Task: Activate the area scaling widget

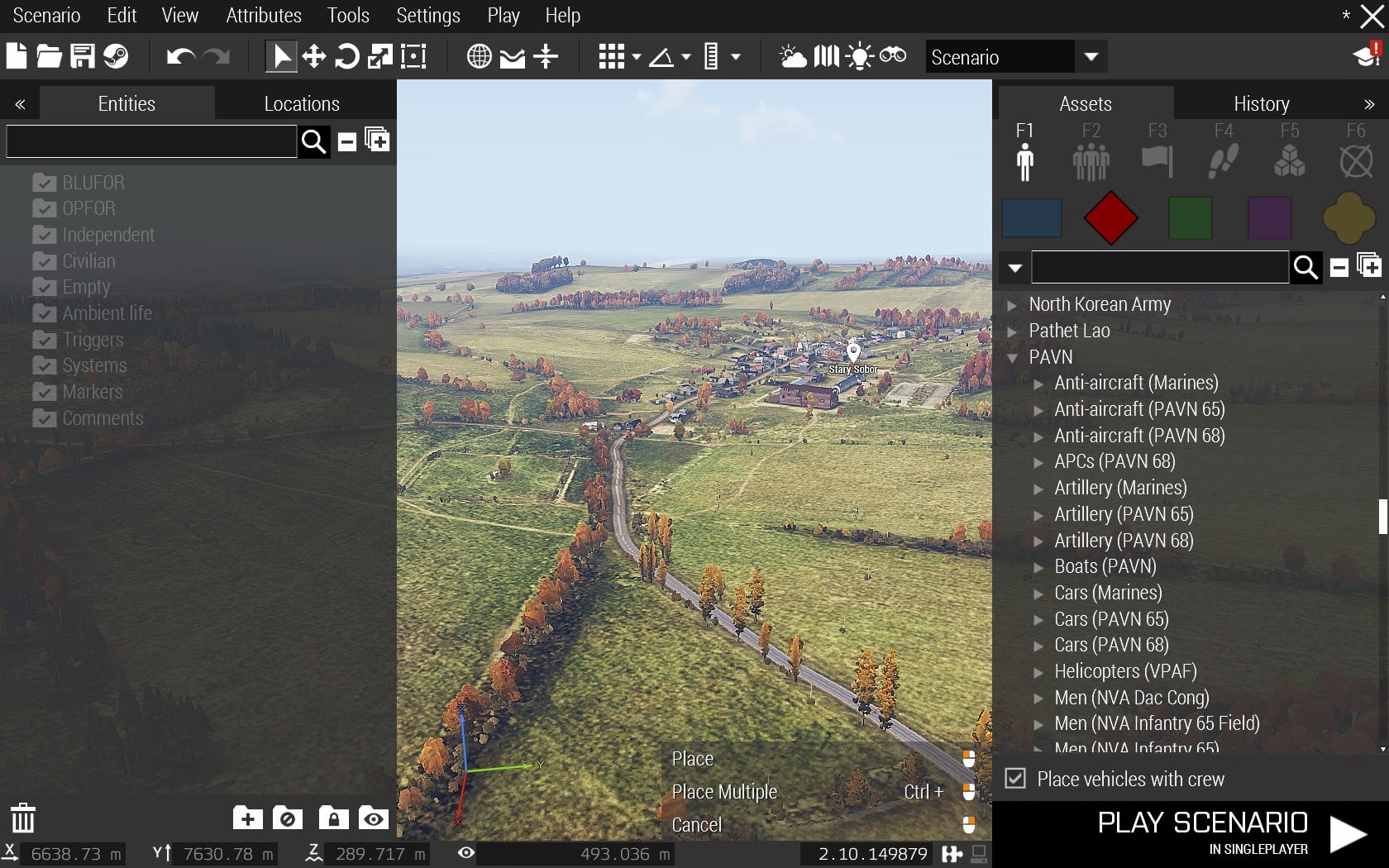Action: (x=413, y=56)
